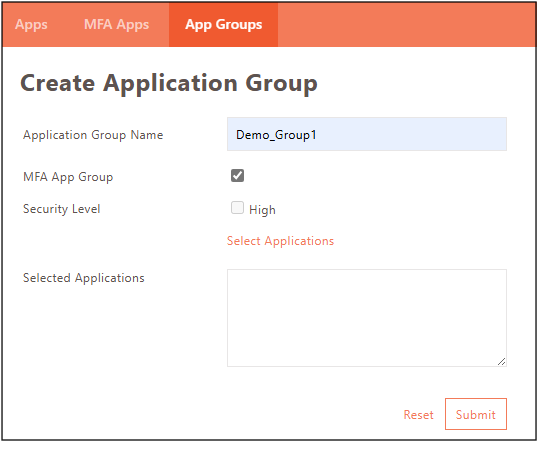
Task: Open the Select Applications link
Action: [x=280, y=241]
